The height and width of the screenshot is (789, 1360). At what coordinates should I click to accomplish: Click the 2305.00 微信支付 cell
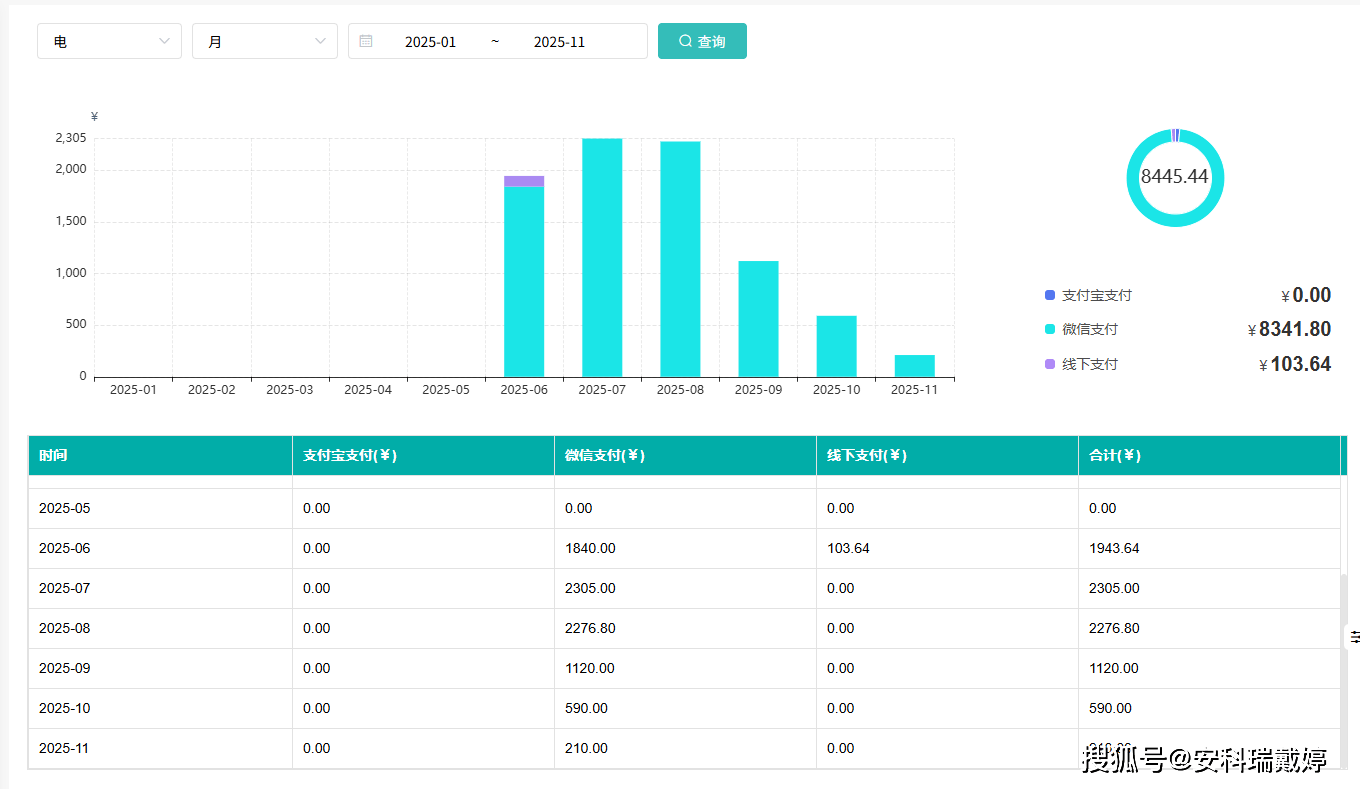685,588
